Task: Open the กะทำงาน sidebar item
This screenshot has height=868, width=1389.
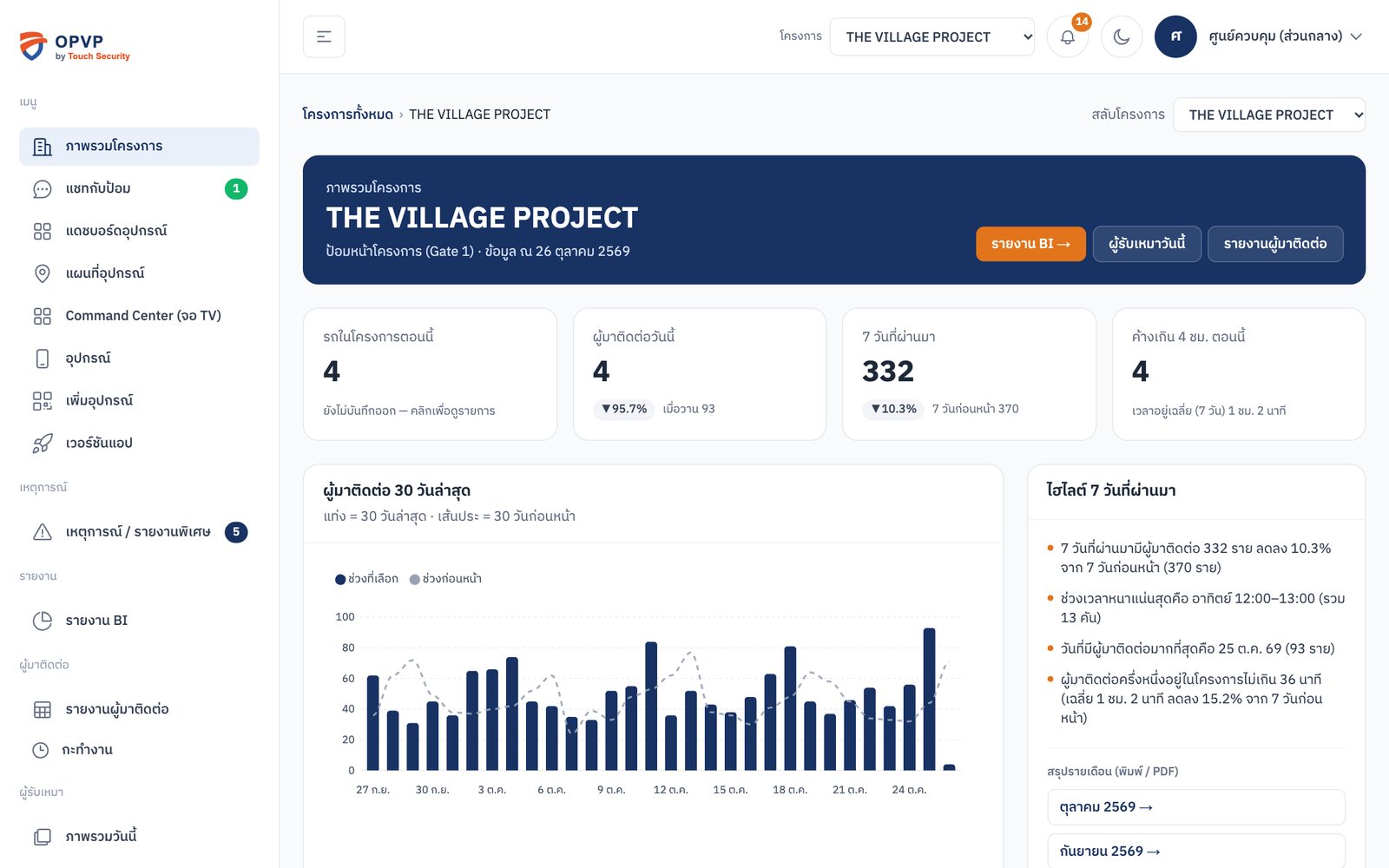Action: pyautogui.click(x=139, y=750)
